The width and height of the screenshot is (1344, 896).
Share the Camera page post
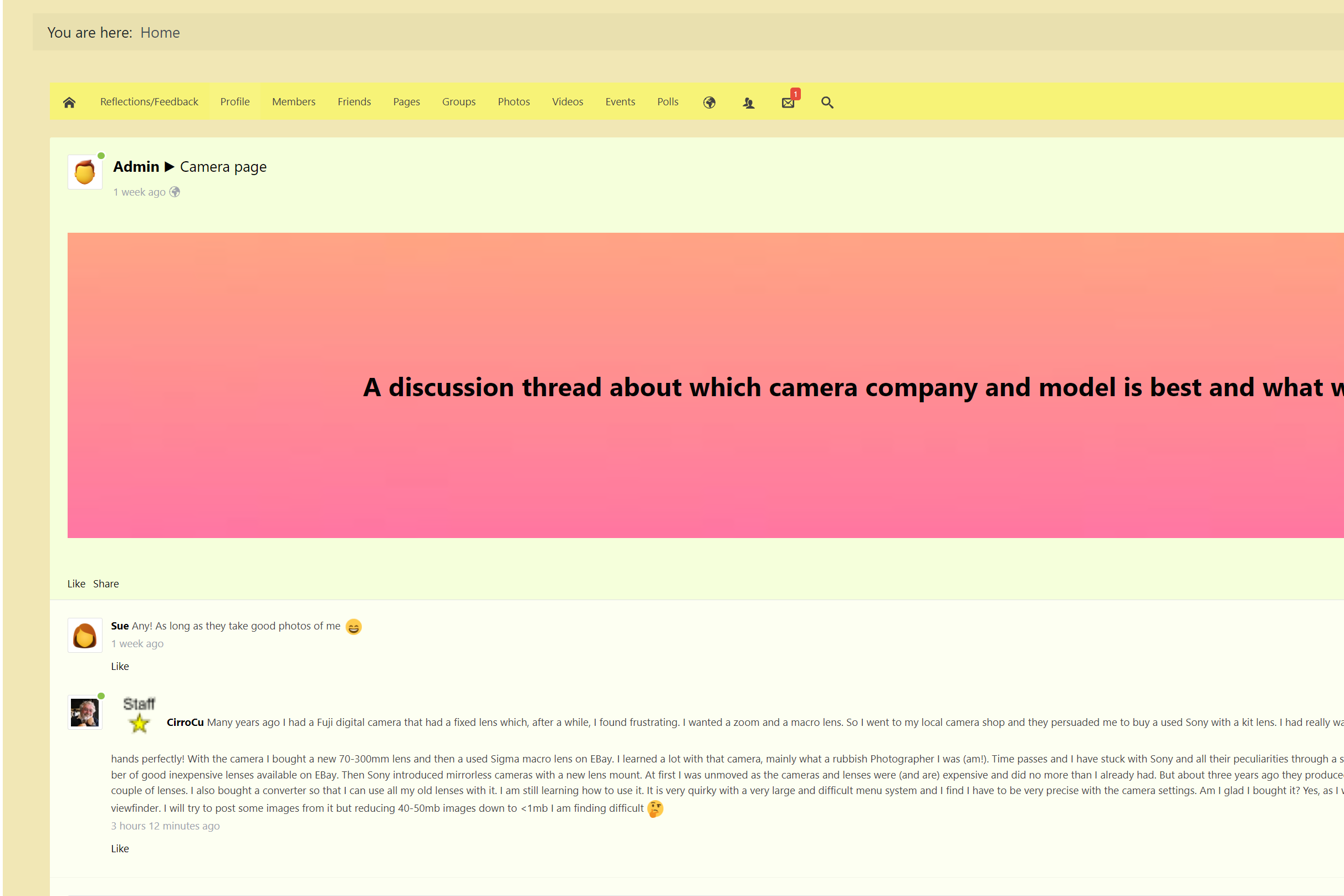[x=106, y=583]
